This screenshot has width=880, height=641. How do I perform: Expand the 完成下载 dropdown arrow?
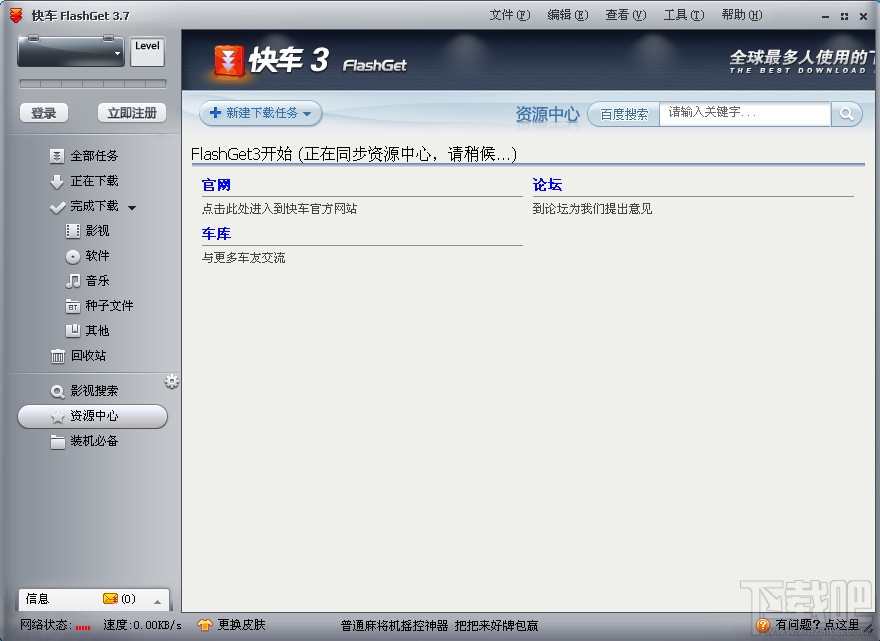pyautogui.click(x=132, y=208)
